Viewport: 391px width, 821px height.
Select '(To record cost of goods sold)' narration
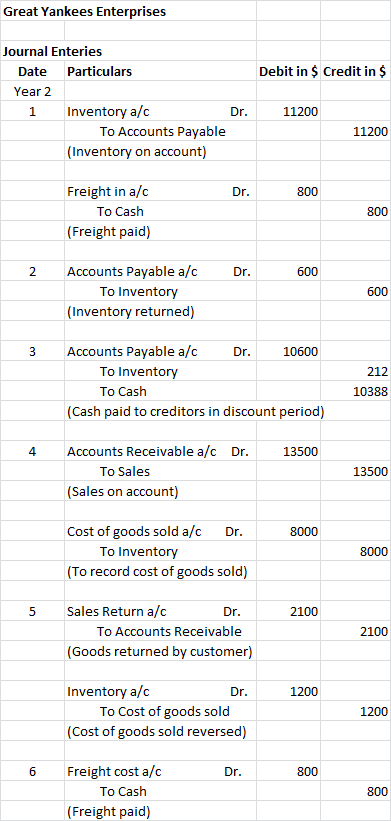coord(157,572)
